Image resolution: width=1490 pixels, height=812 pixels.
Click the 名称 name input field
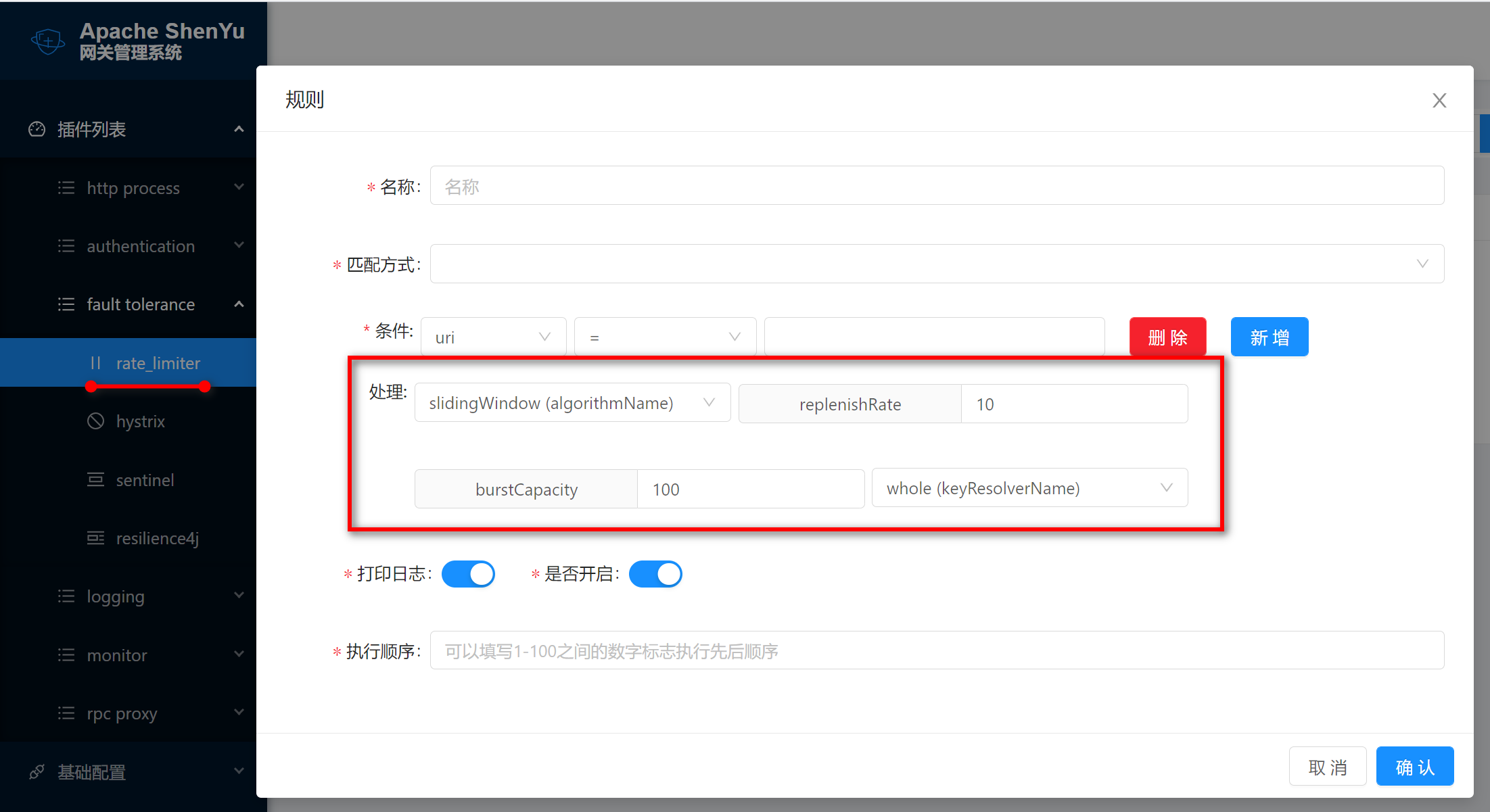tap(937, 185)
